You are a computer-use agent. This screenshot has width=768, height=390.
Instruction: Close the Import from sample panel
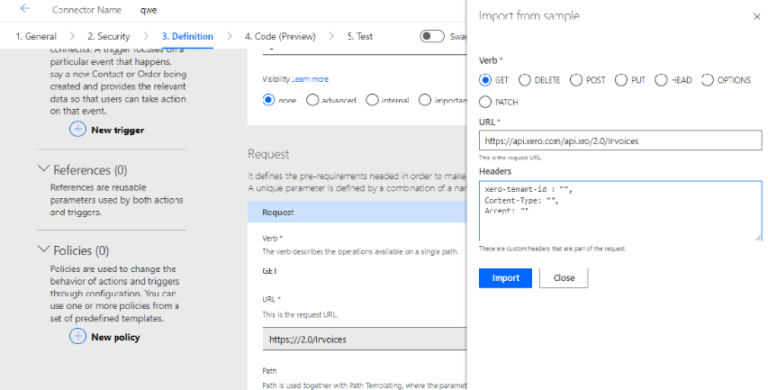(757, 17)
